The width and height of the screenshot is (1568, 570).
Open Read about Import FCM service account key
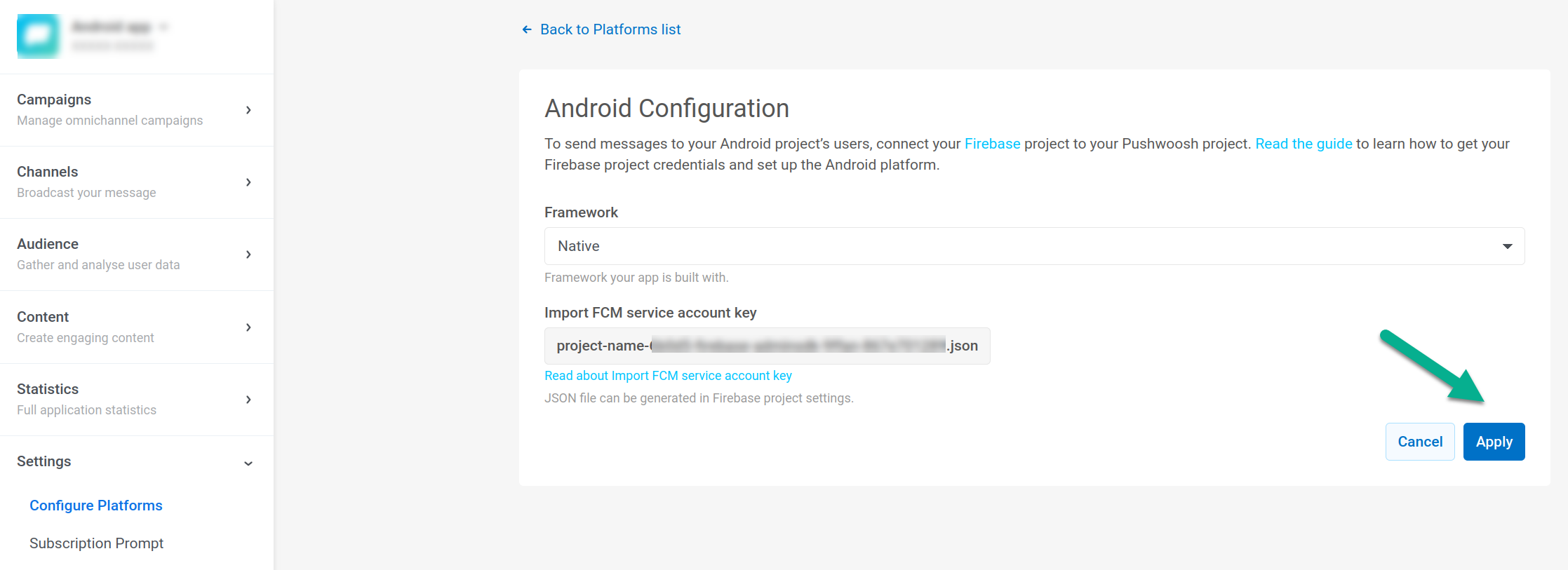668,376
